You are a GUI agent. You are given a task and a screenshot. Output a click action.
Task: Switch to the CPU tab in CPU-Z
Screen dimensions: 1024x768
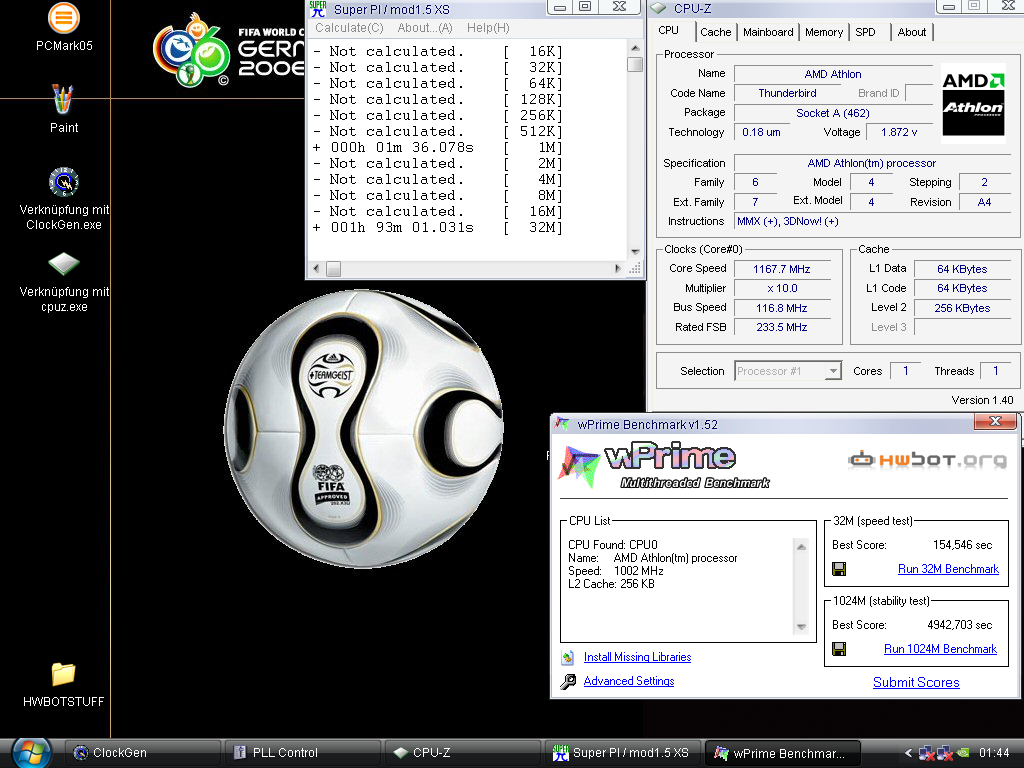tap(668, 31)
